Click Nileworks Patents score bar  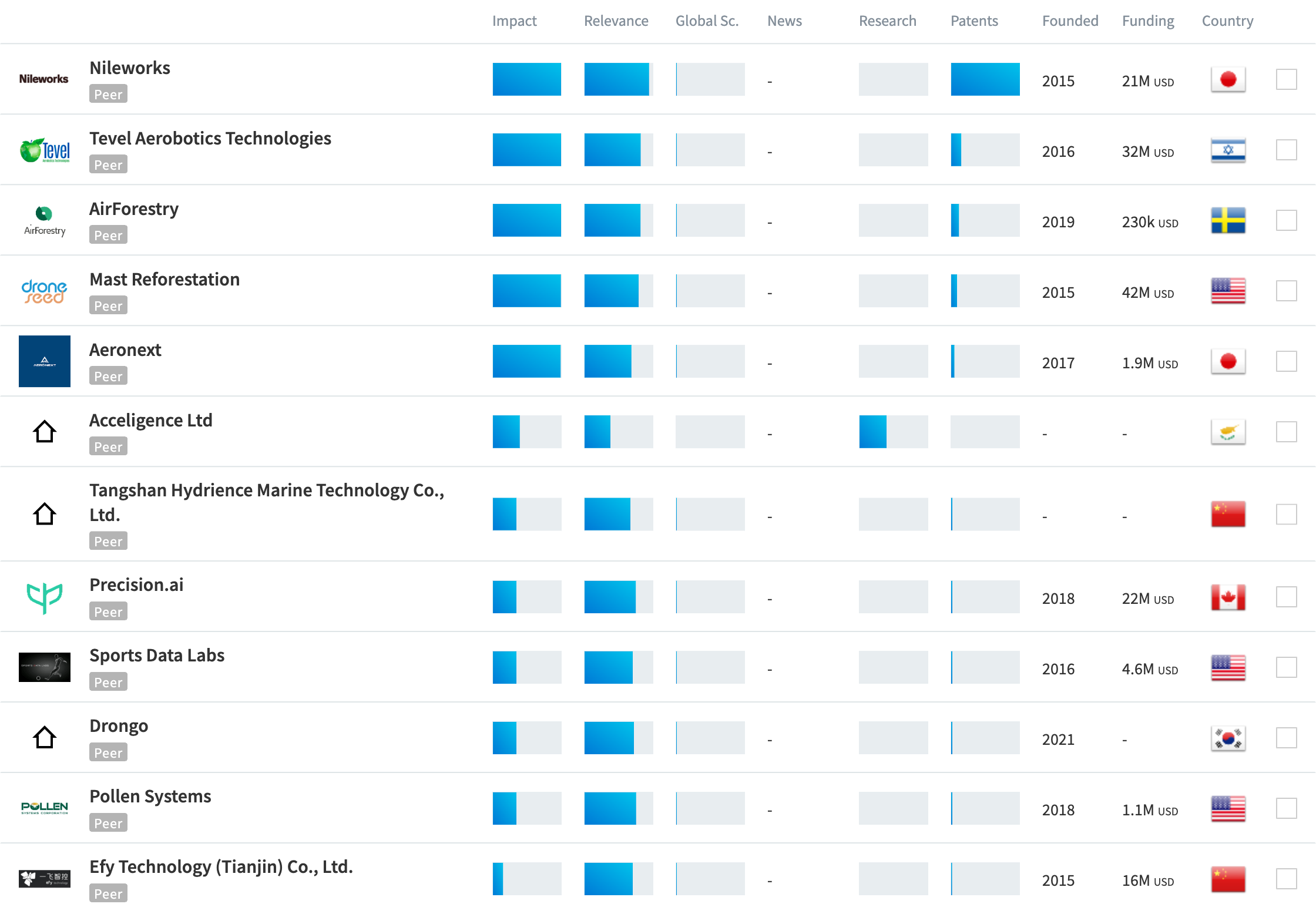point(985,79)
